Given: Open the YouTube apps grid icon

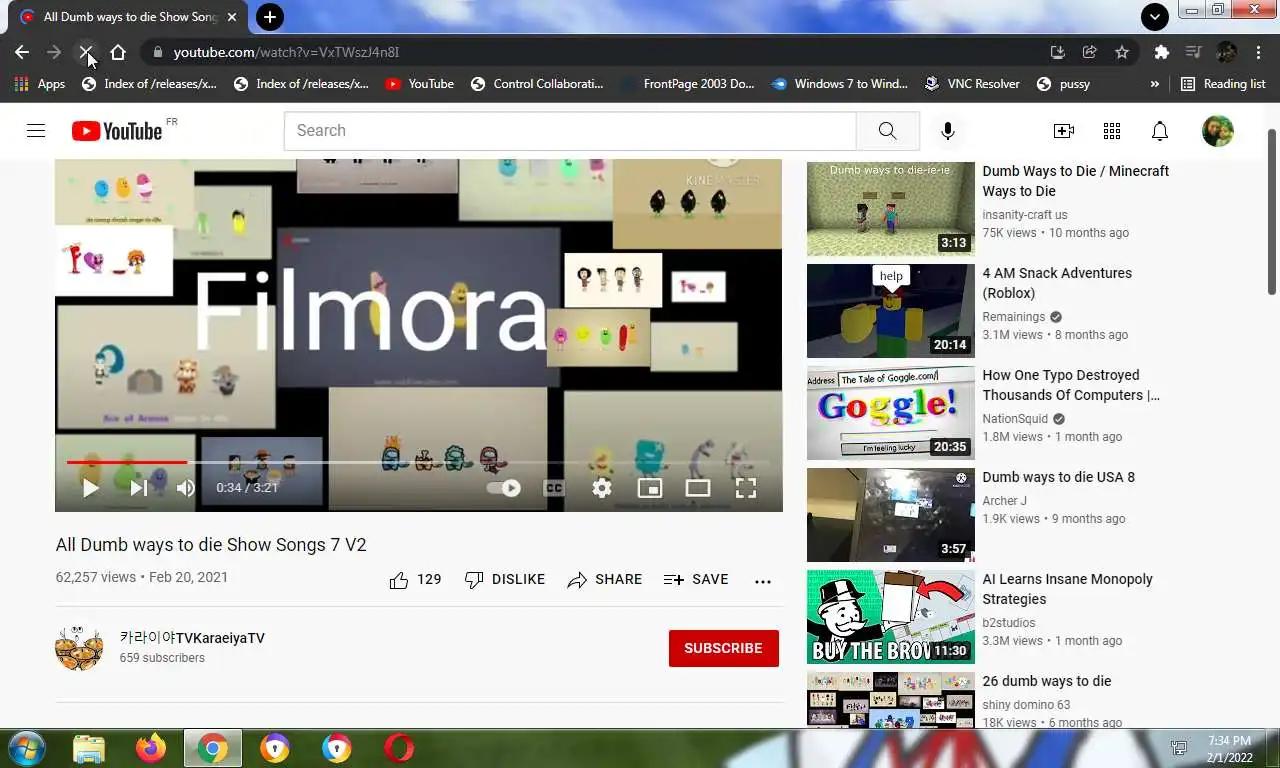Looking at the screenshot, I should click(1111, 131).
